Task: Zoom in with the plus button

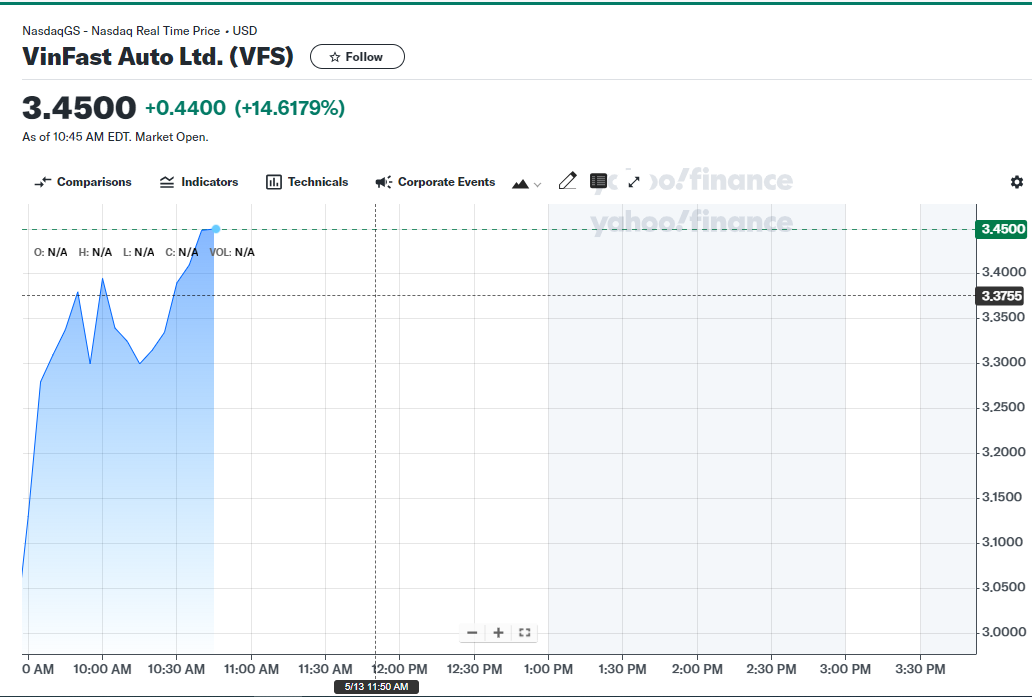Action: tap(498, 632)
